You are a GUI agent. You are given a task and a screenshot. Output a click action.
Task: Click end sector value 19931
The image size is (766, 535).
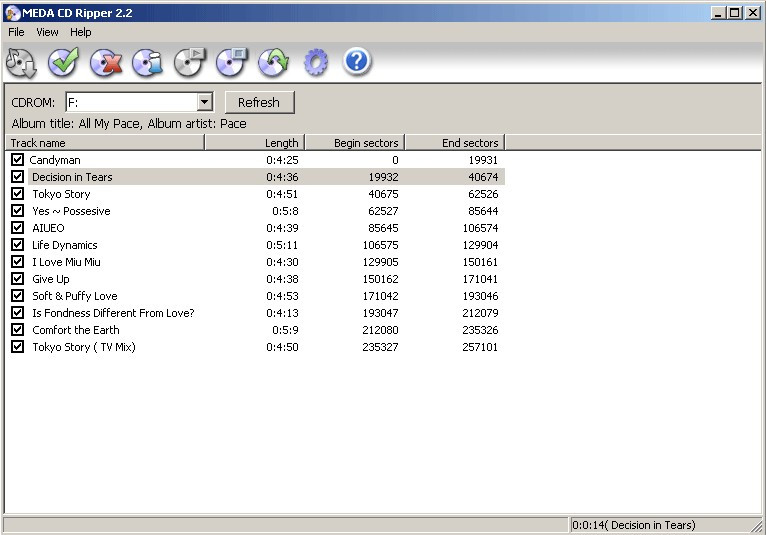click(x=483, y=160)
